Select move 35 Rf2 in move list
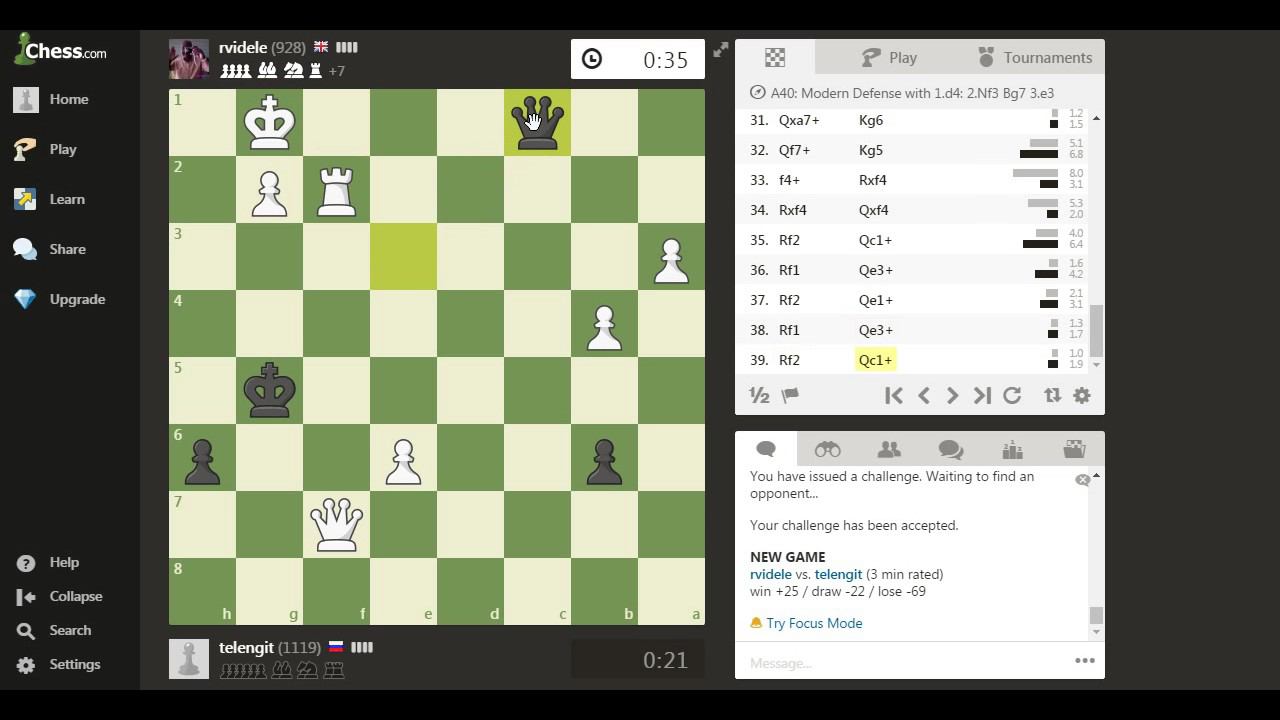Screen dimensions: 1280x720 point(789,240)
